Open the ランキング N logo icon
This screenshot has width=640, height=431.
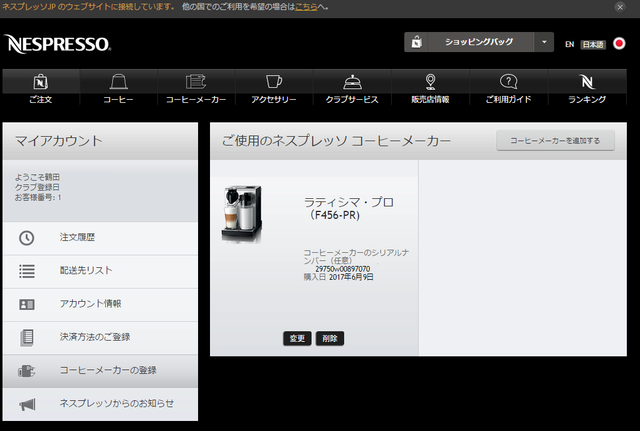pos(587,82)
